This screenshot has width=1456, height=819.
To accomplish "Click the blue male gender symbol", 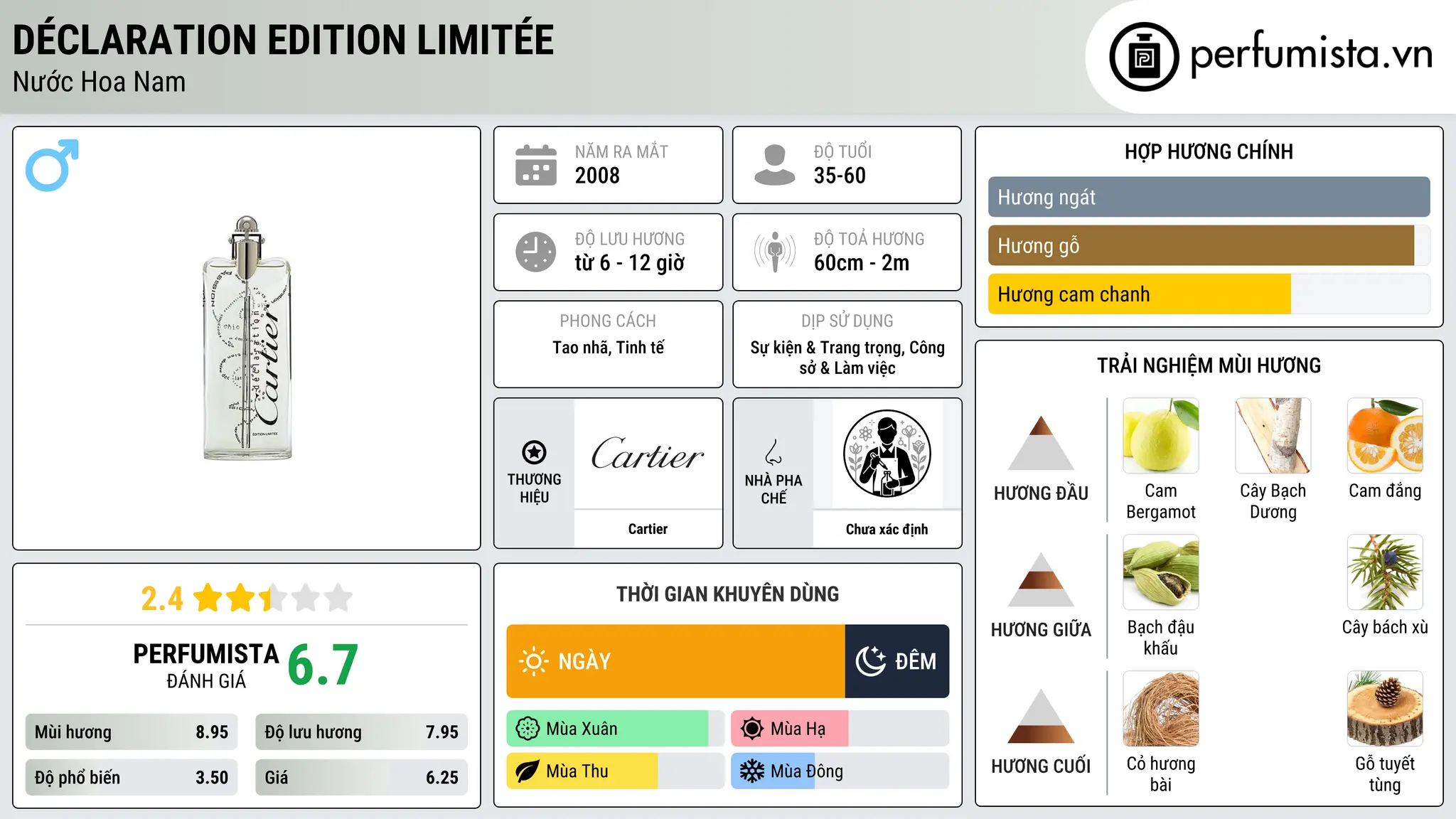I will (x=52, y=165).
